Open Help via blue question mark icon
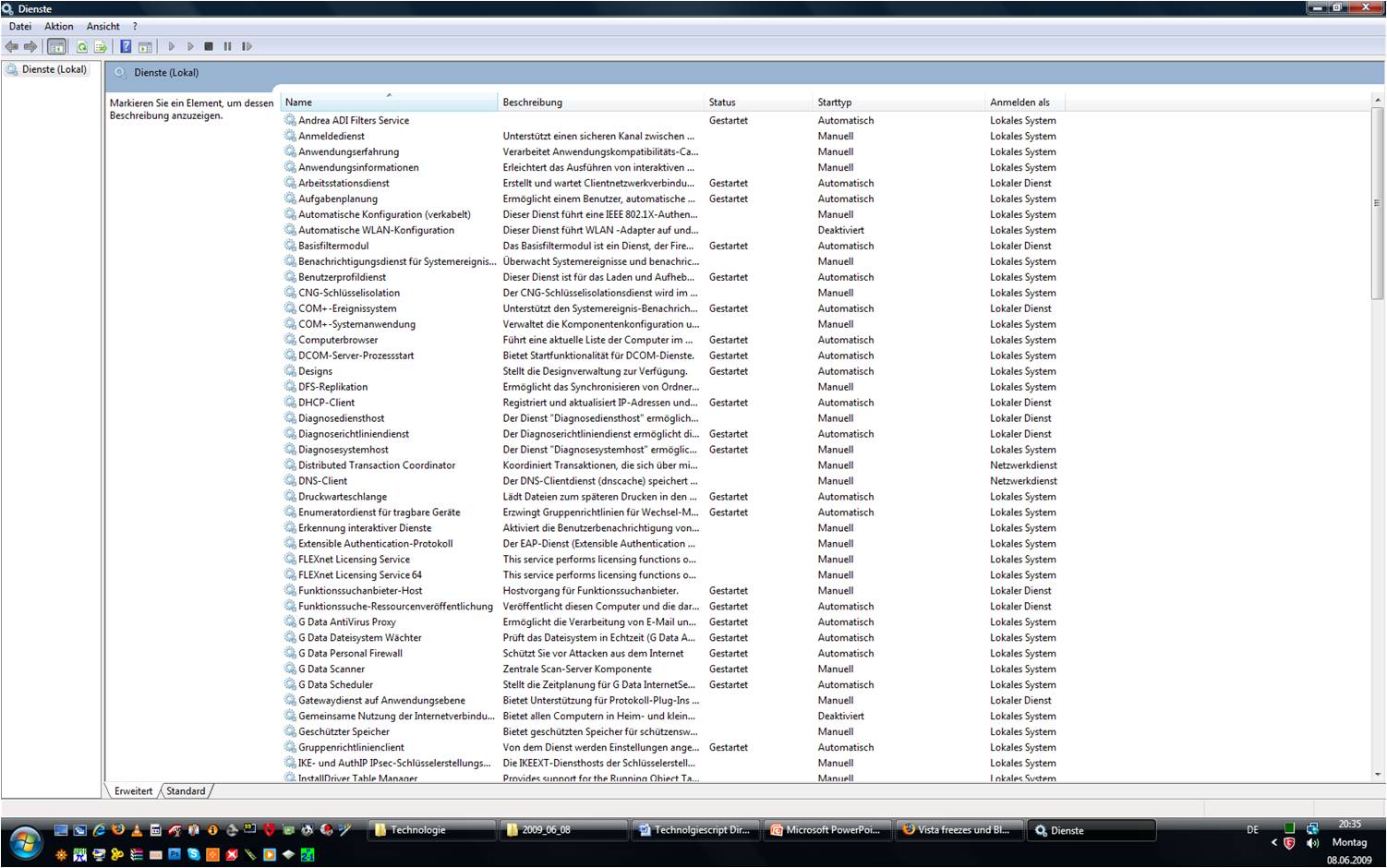 pyautogui.click(x=126, y=46)
